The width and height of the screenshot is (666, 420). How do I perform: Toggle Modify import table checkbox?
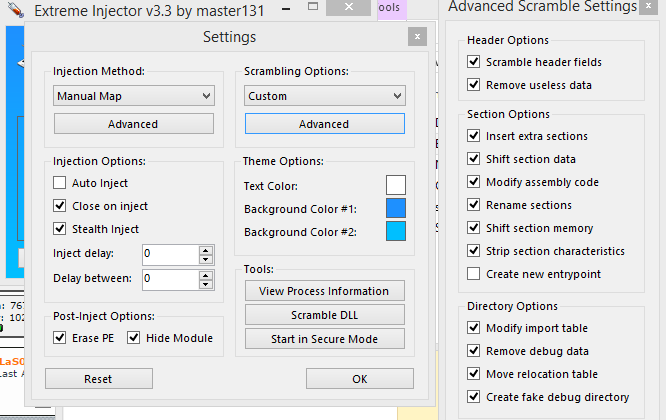[x=474, y=328]
